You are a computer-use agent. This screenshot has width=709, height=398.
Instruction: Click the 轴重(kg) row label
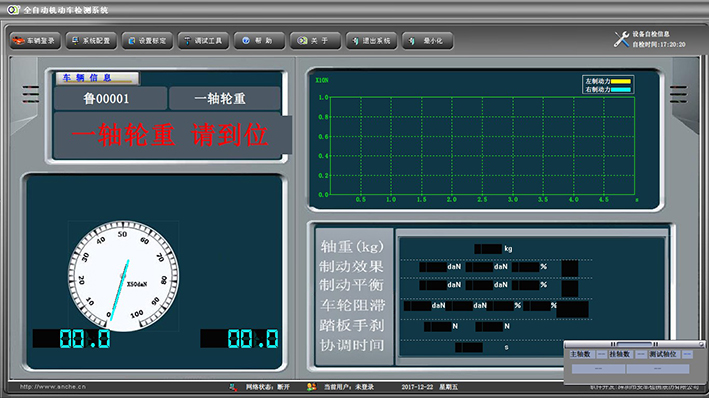pyautogui.click(x=352, y=246)
